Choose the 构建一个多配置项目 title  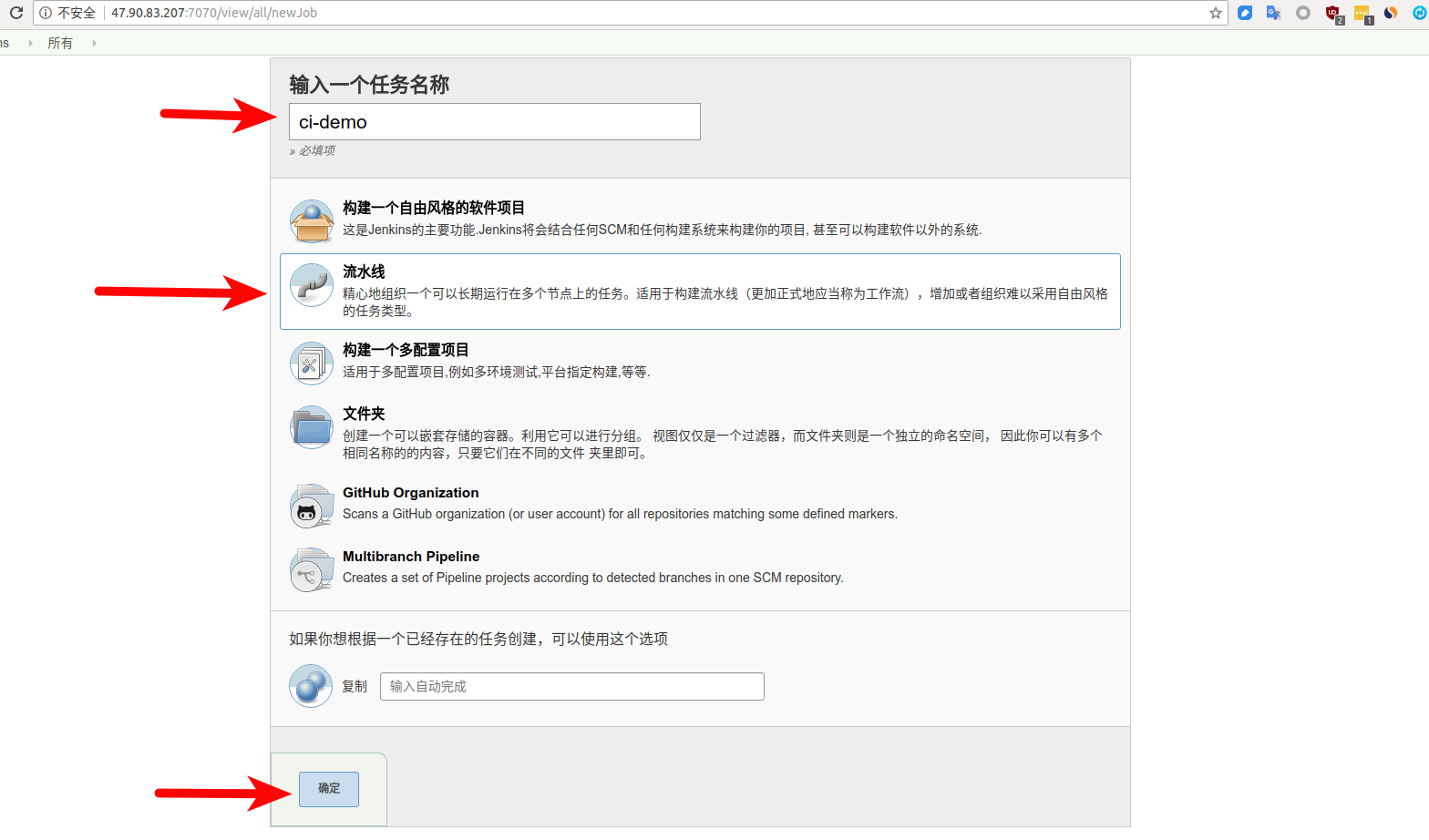tap(406, 350)
